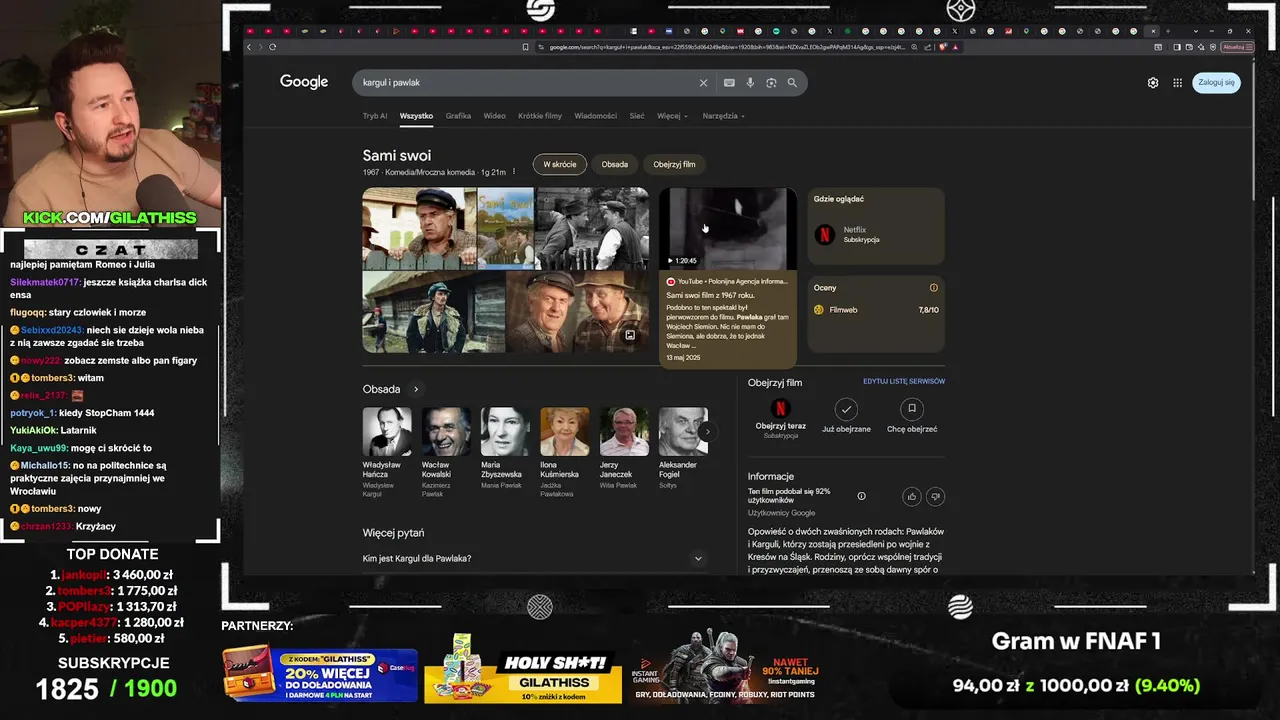Viewport: 1280px width, 720px height.
Task: Open the Google apps grid
Action: tap(1177, 83)
